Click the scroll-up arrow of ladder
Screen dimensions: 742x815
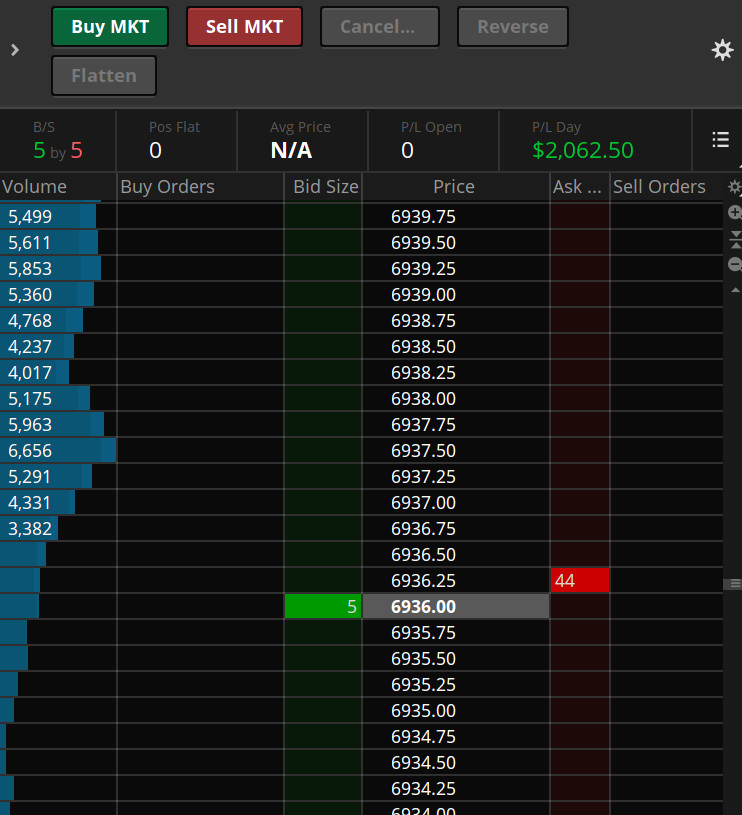click(x=735, y=290)
